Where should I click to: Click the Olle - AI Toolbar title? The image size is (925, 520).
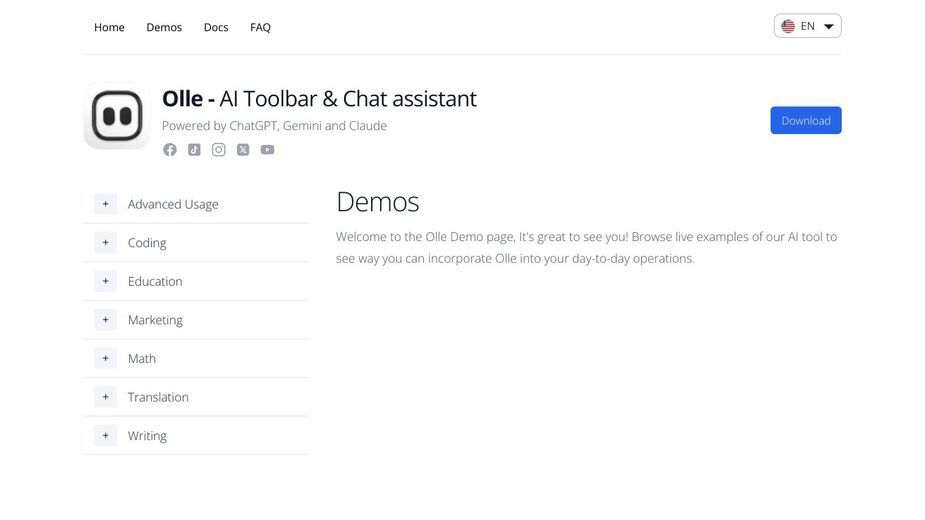pyautogui.click(x=319, y=99)
